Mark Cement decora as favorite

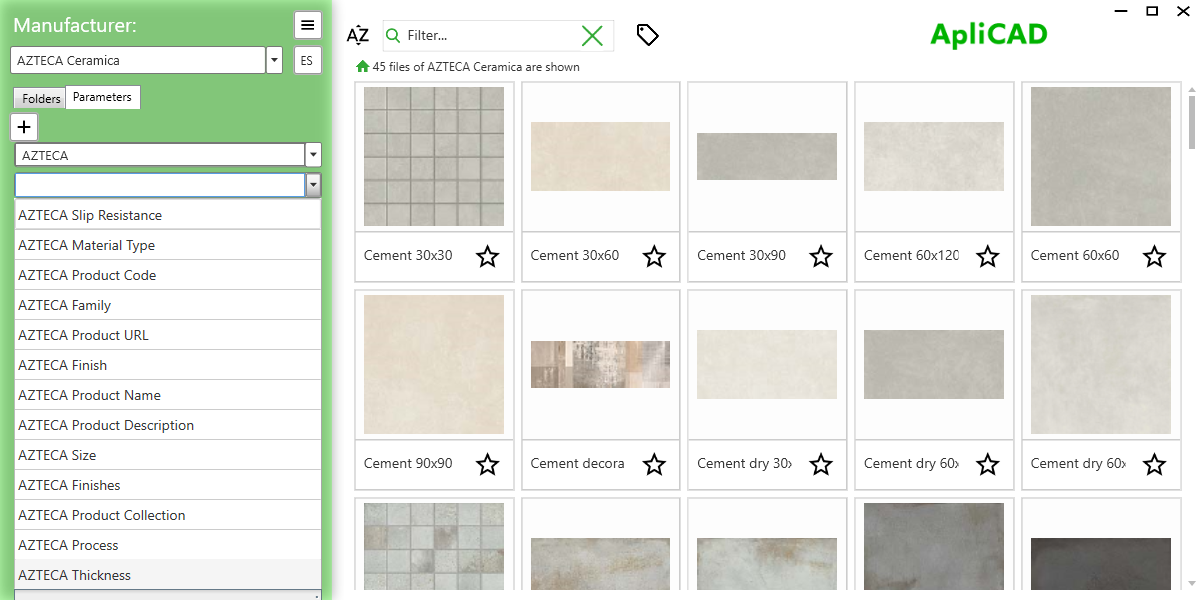coord(654,465)
